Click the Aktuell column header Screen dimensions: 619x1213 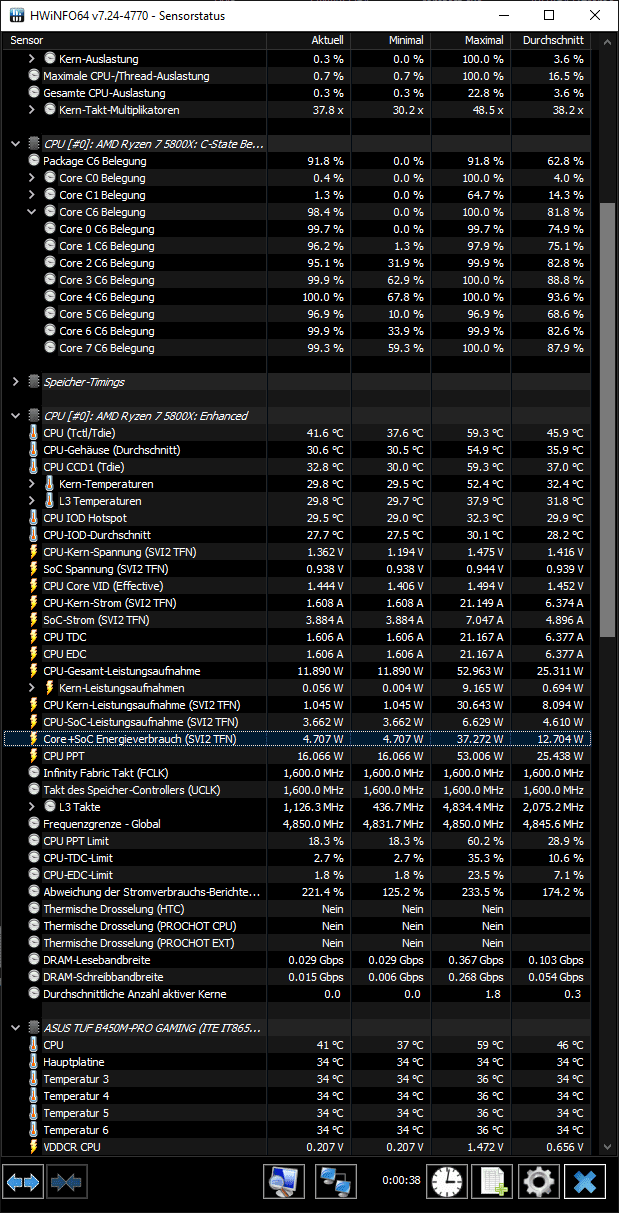(x=327, y=40)
